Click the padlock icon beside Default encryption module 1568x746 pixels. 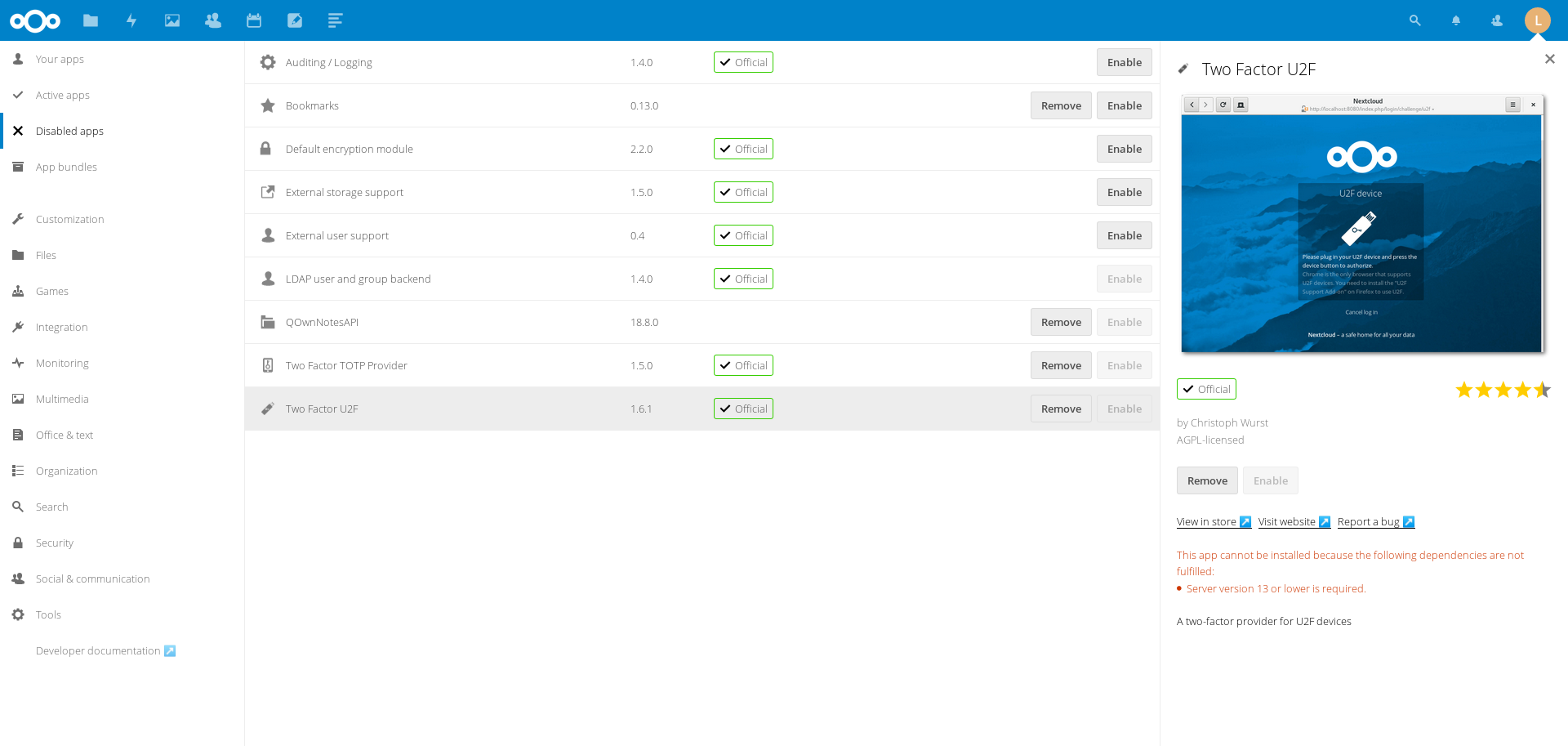pyautogui.click(x=267, y=149)
